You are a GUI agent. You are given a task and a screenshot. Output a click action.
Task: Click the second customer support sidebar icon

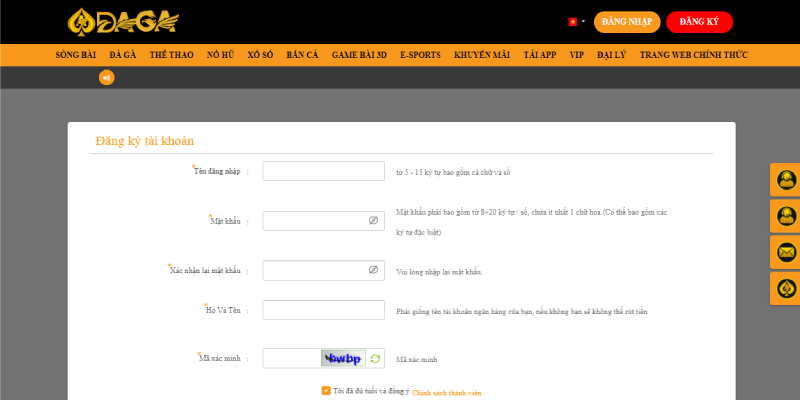pyautogui.click(x=786, y=216)
